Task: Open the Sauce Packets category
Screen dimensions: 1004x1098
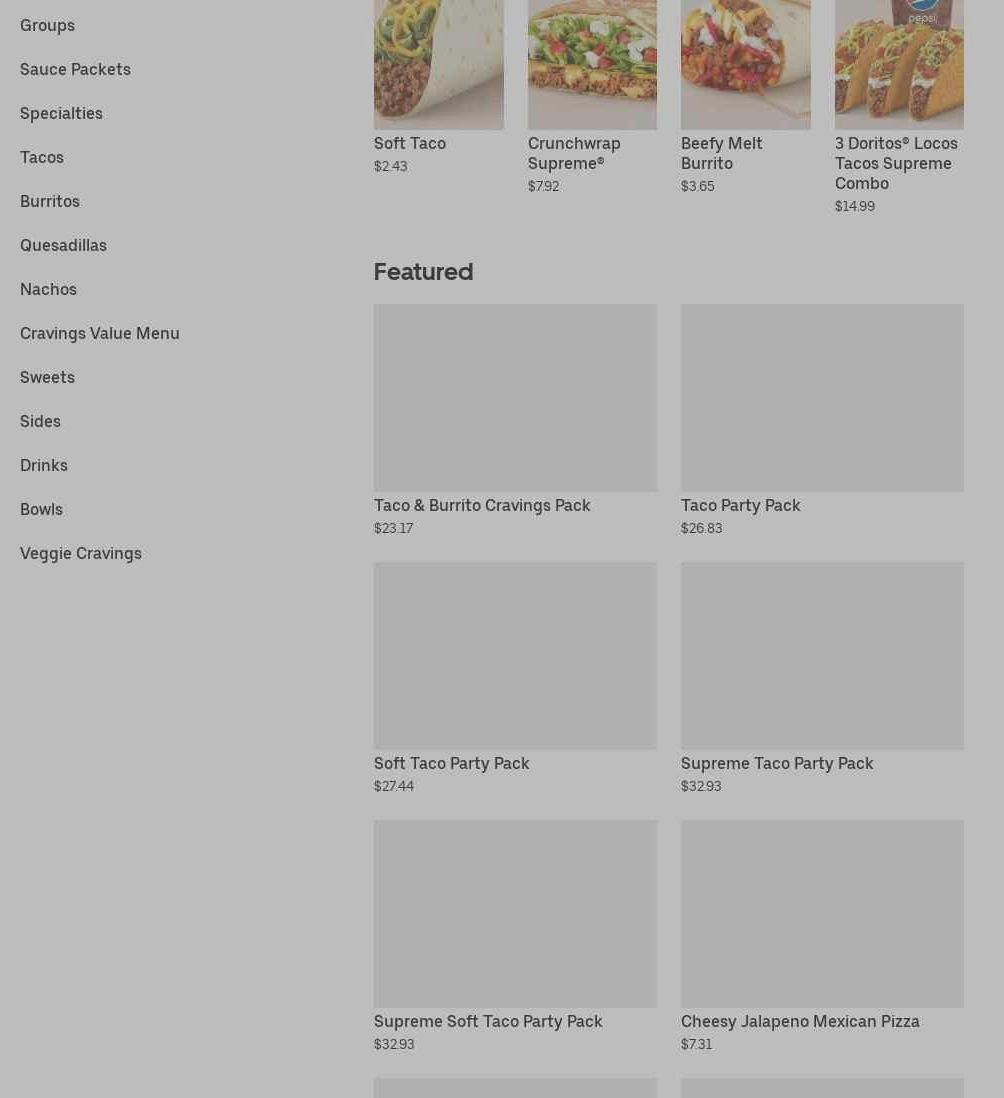Action: tap(75, 69)
